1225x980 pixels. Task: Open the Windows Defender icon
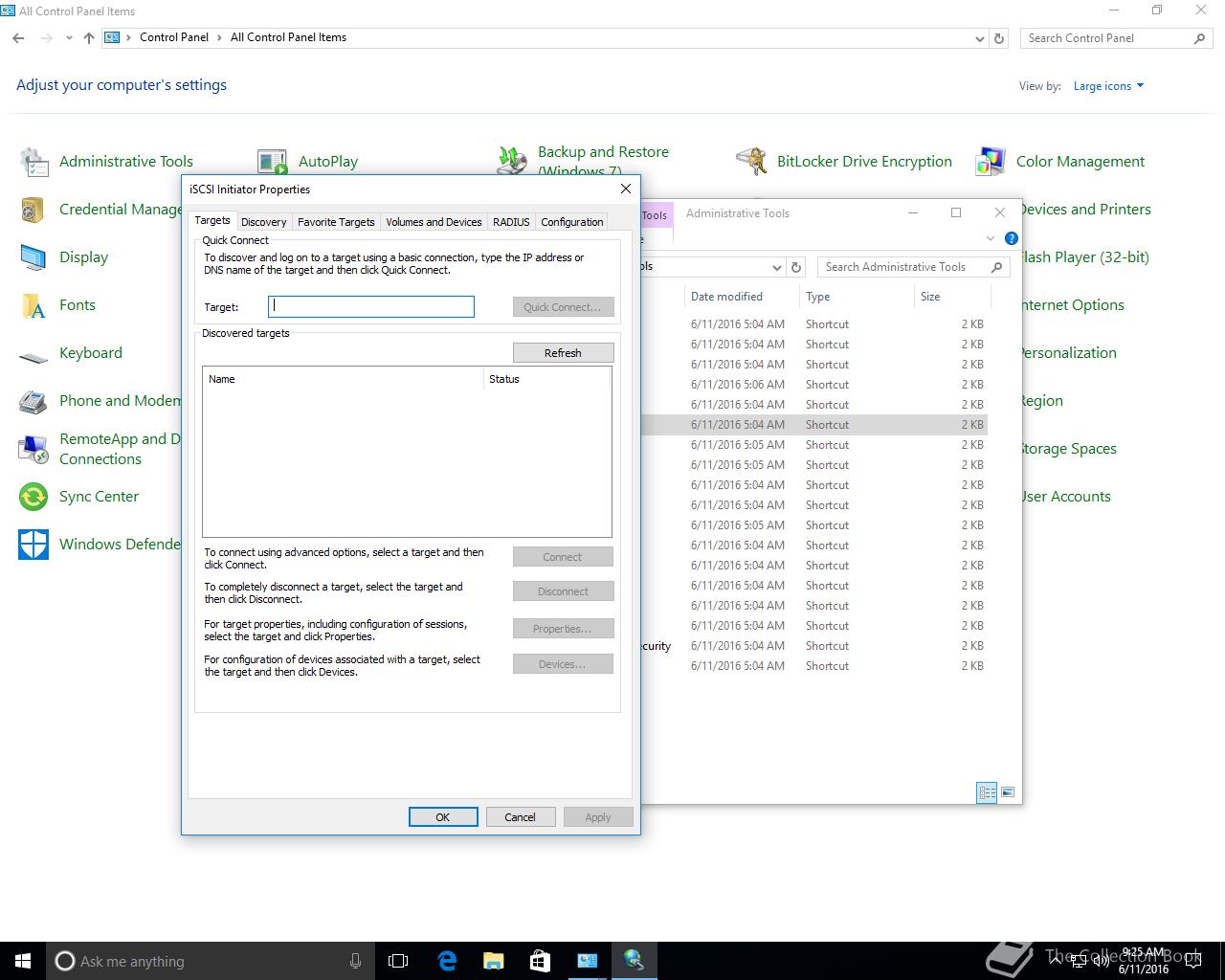[x=33, y=545]
